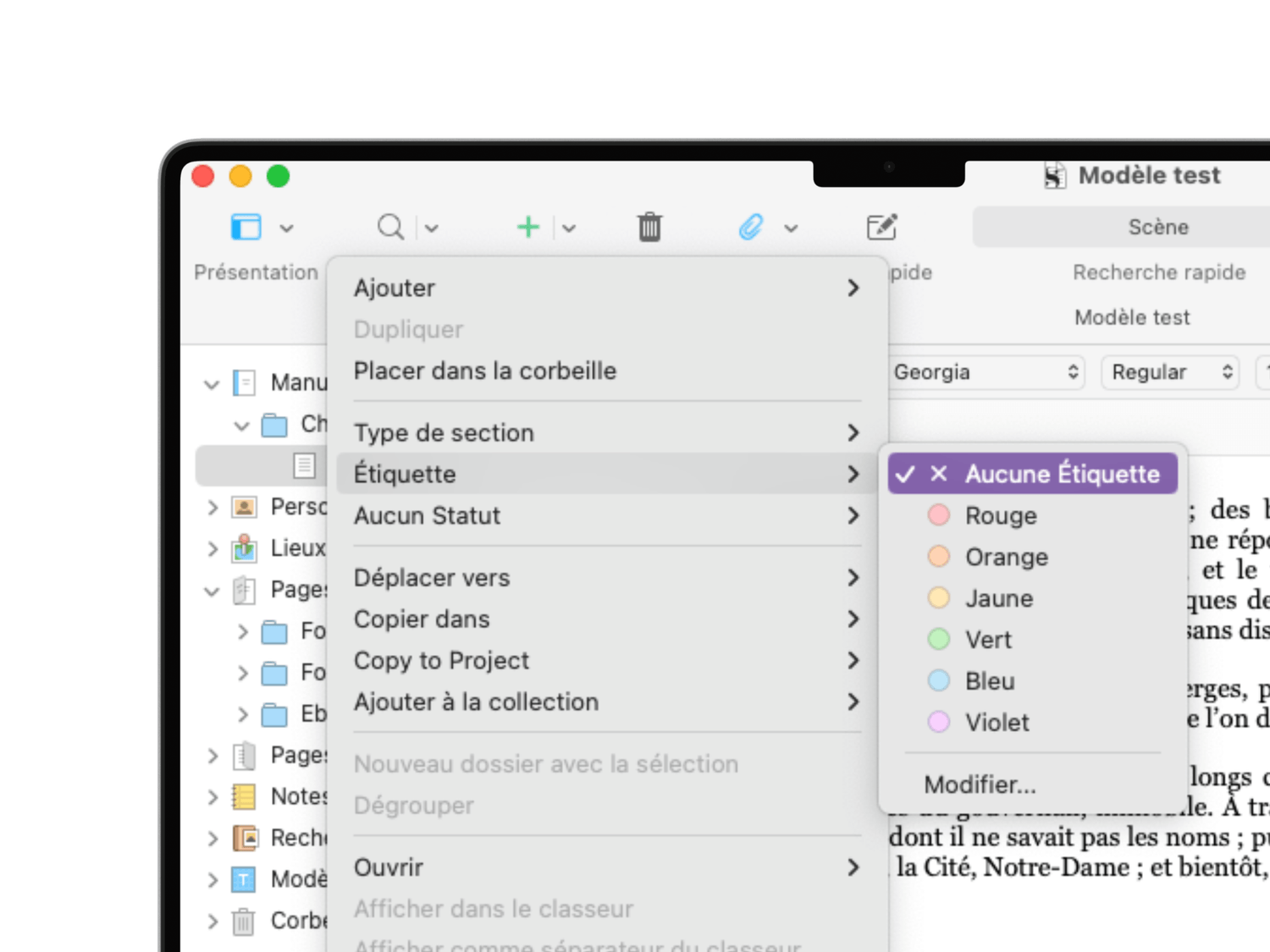Image resolution: width=1270 pixels, height=952 pixels.
Task: Click the compose note icon
Action: click(x=881, y=227)
